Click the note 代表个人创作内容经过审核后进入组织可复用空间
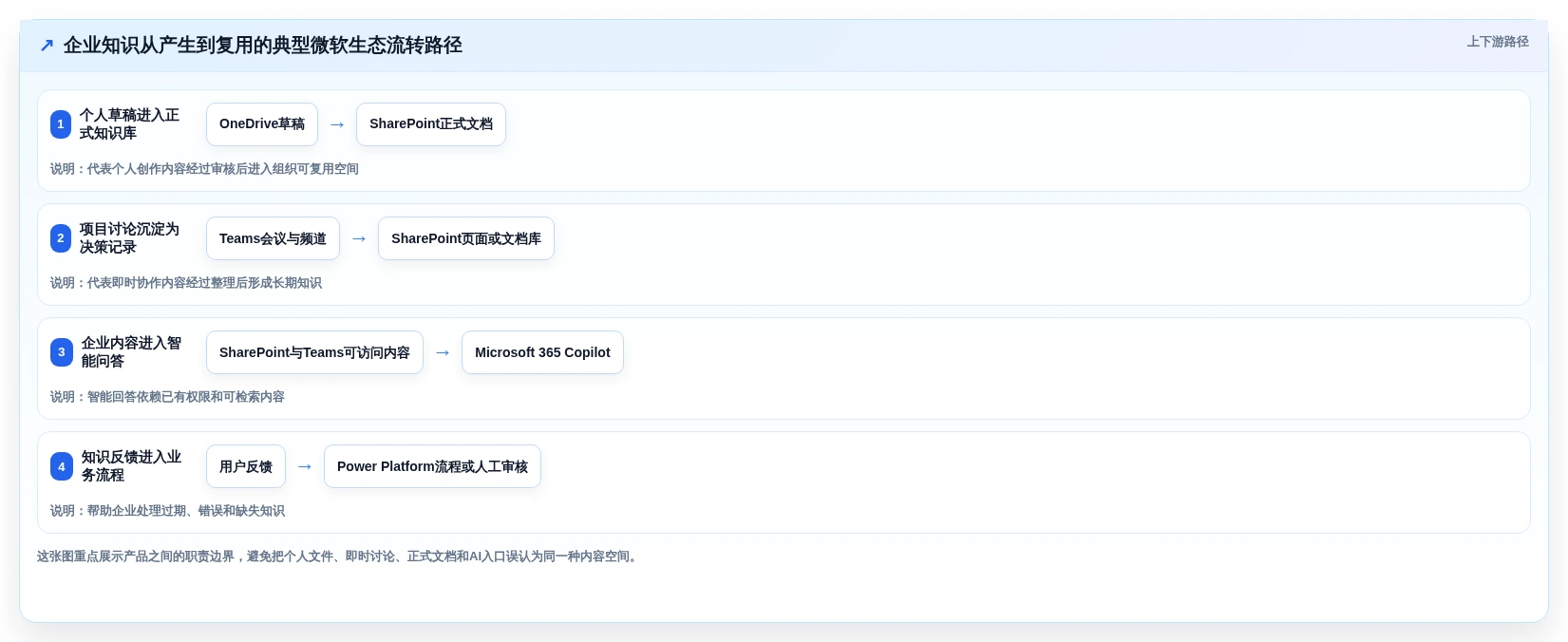 pyautogui.click(x=204, y=169)
